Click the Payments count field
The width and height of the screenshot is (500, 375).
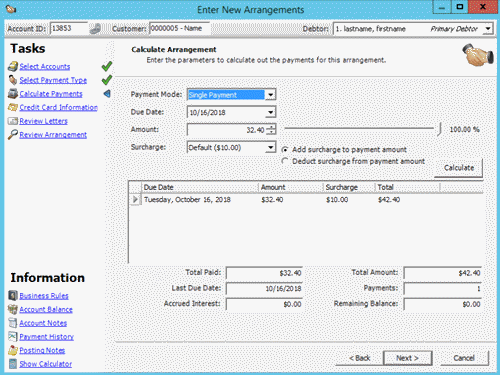pyautogui.click(x=443, y=289)
